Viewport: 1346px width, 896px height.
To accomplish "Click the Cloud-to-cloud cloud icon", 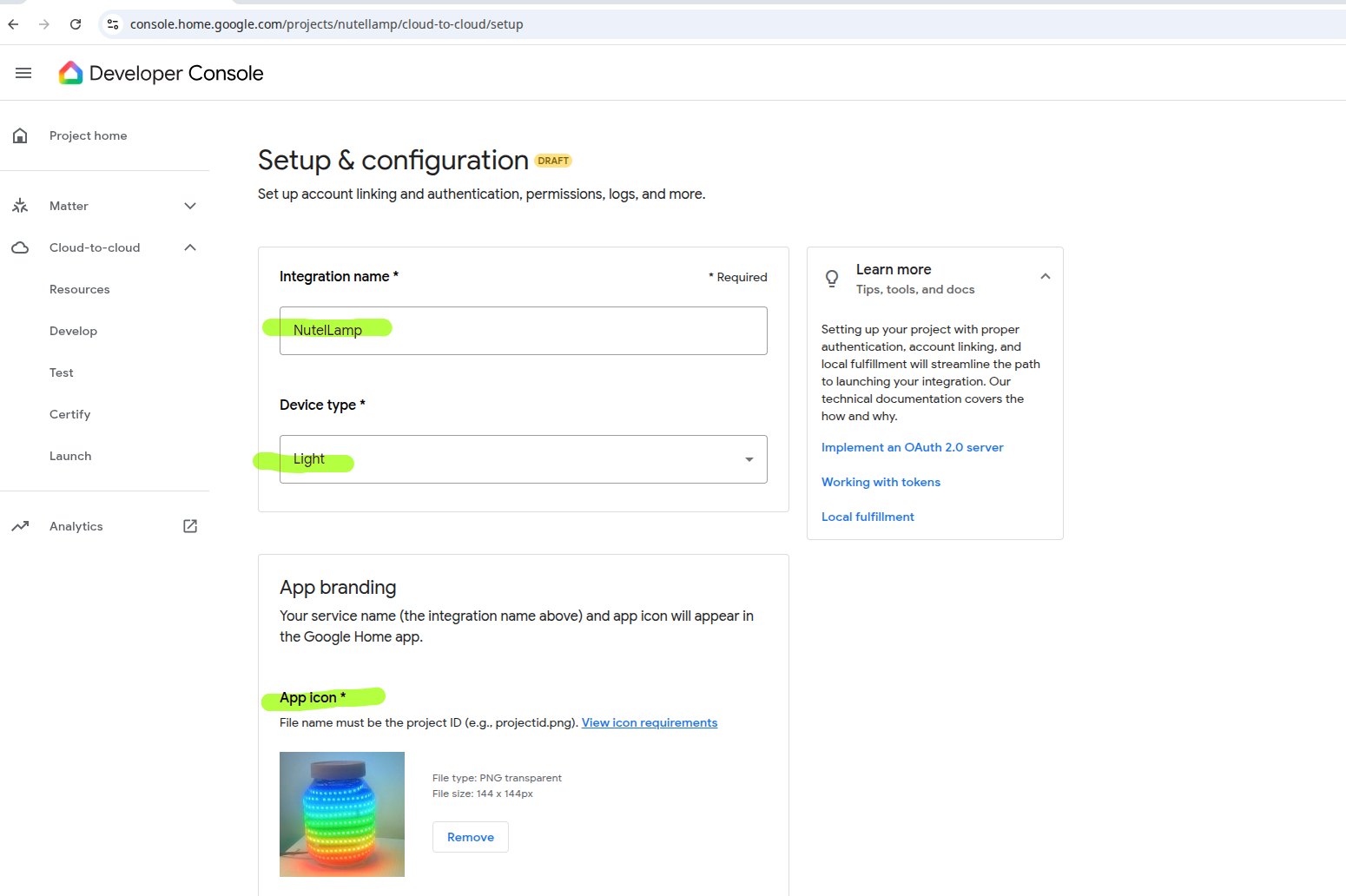I will coord(20,247).
